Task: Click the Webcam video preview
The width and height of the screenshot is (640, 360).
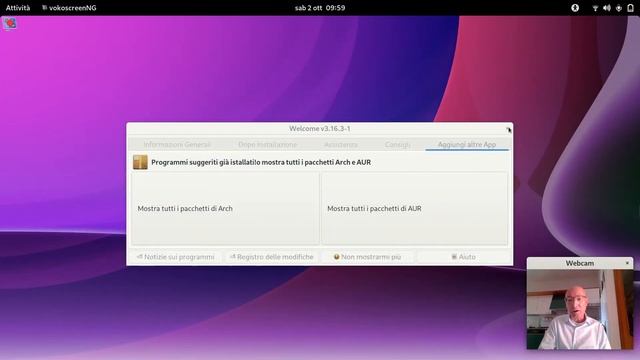Action: [580, 309]
